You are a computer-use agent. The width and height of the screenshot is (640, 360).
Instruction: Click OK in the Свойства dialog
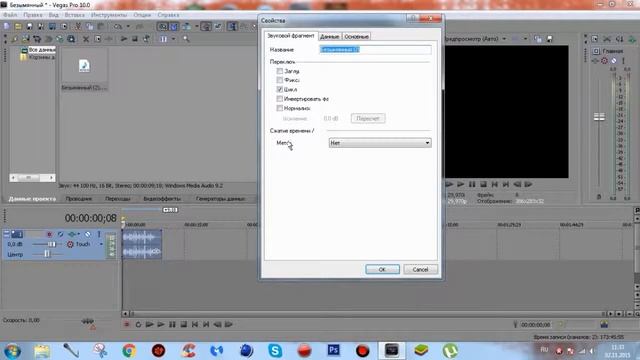382,269
